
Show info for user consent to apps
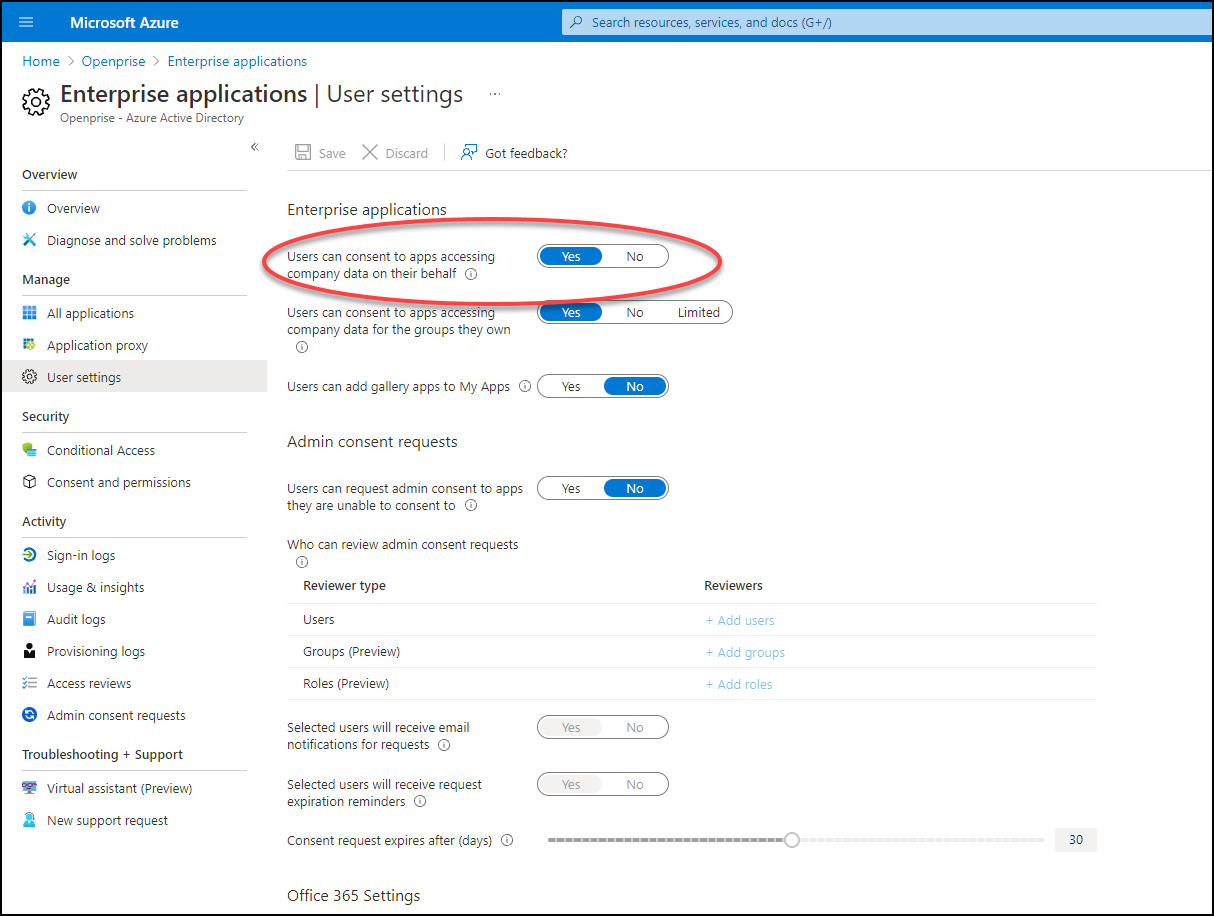point(471,274)
